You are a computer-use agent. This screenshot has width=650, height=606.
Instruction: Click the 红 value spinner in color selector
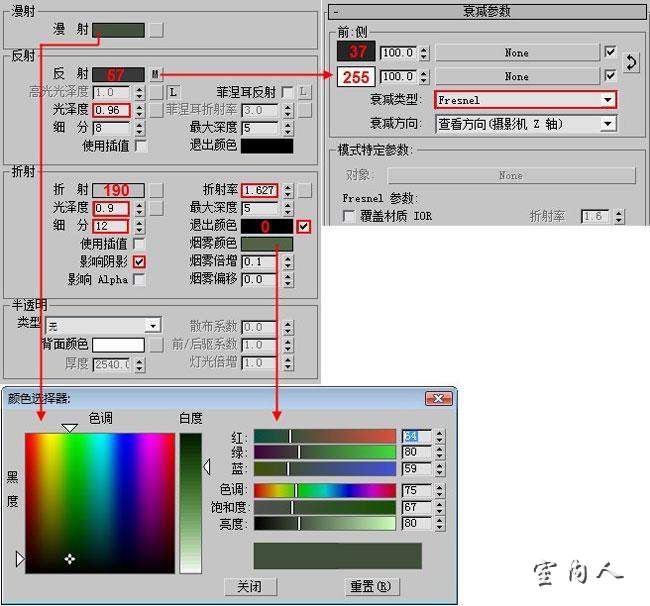(x=440, y=436)
